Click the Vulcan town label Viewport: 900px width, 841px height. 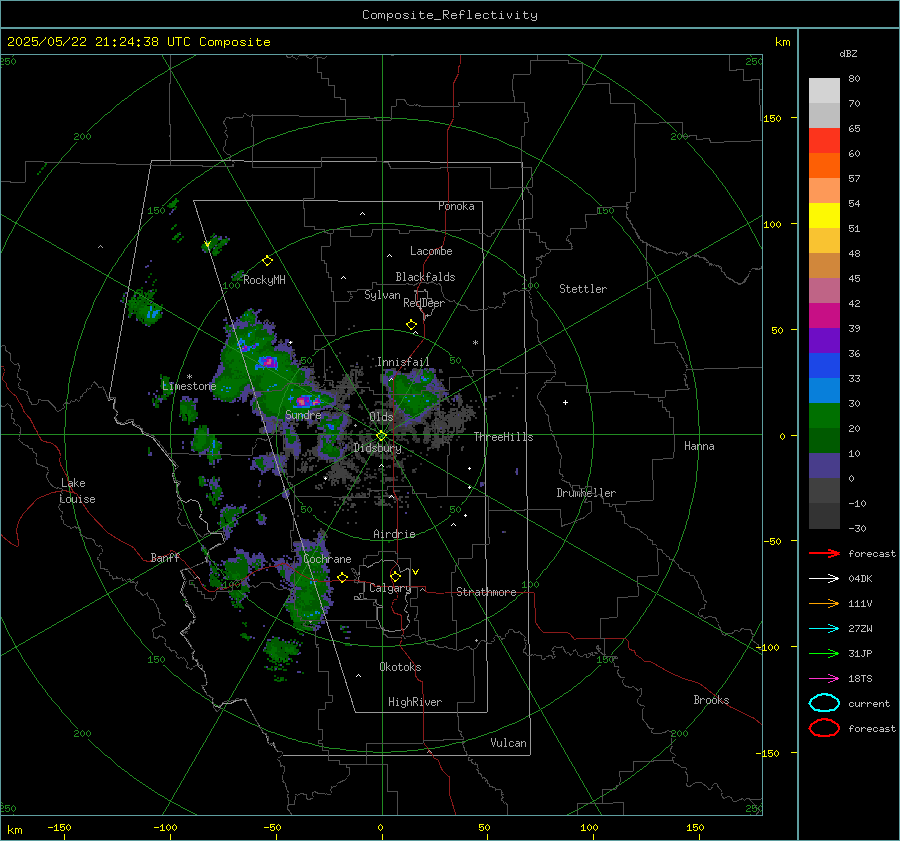[x=508, y=743]
